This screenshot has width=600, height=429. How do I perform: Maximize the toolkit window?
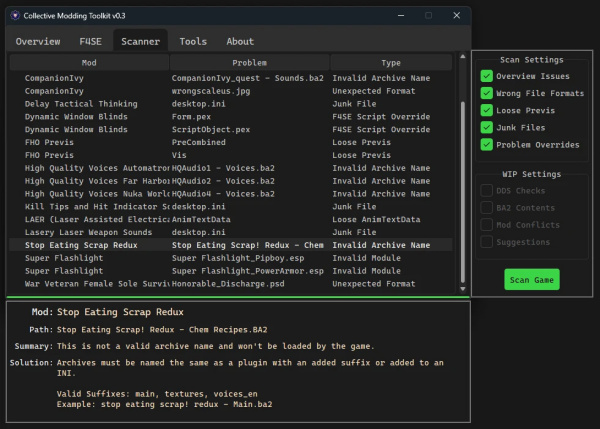tap(428, 15)
